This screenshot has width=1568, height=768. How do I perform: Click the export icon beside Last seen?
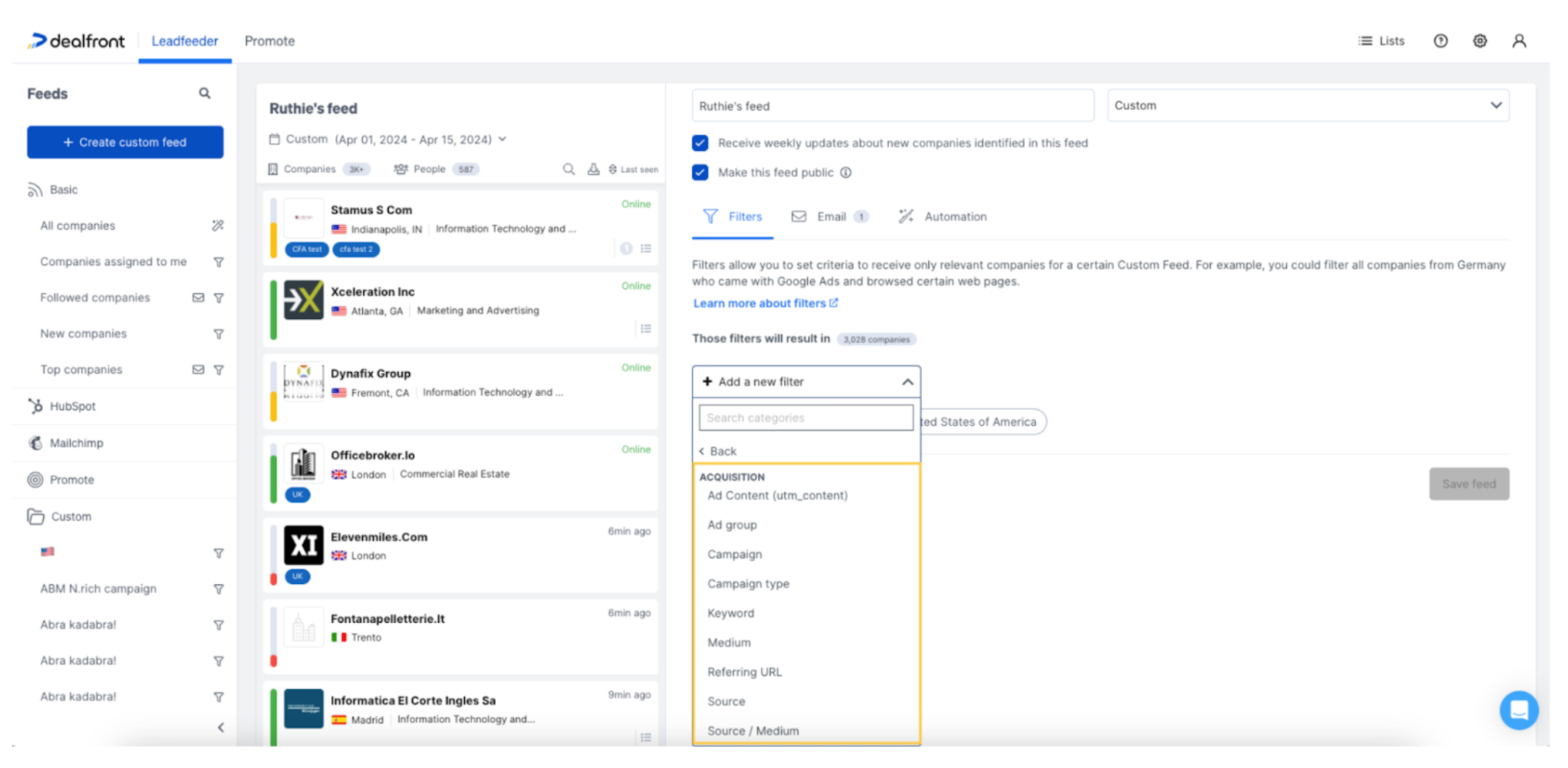coord(593,169)
